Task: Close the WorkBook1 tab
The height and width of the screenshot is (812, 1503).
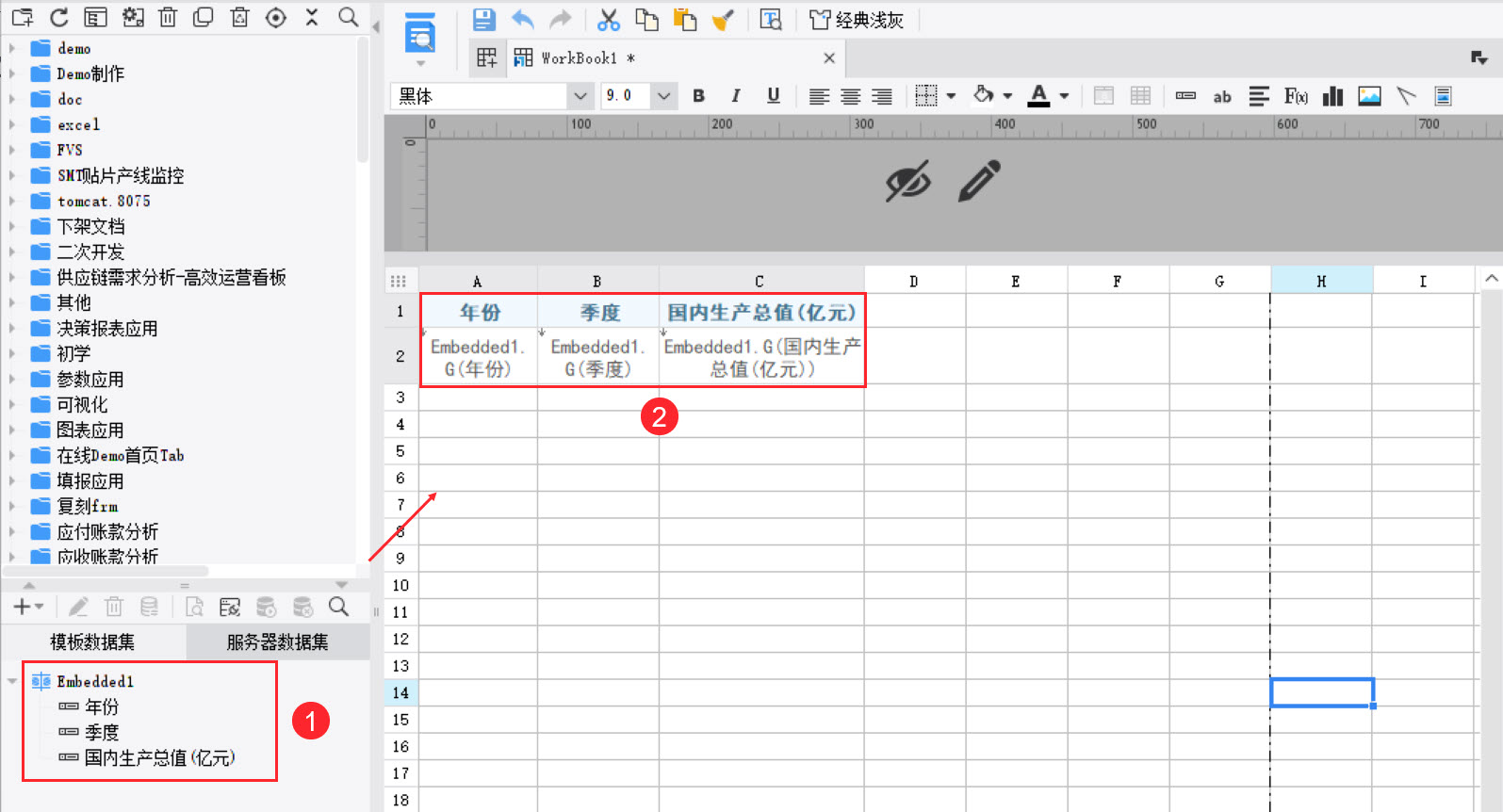Action: [x=829, y=58]
